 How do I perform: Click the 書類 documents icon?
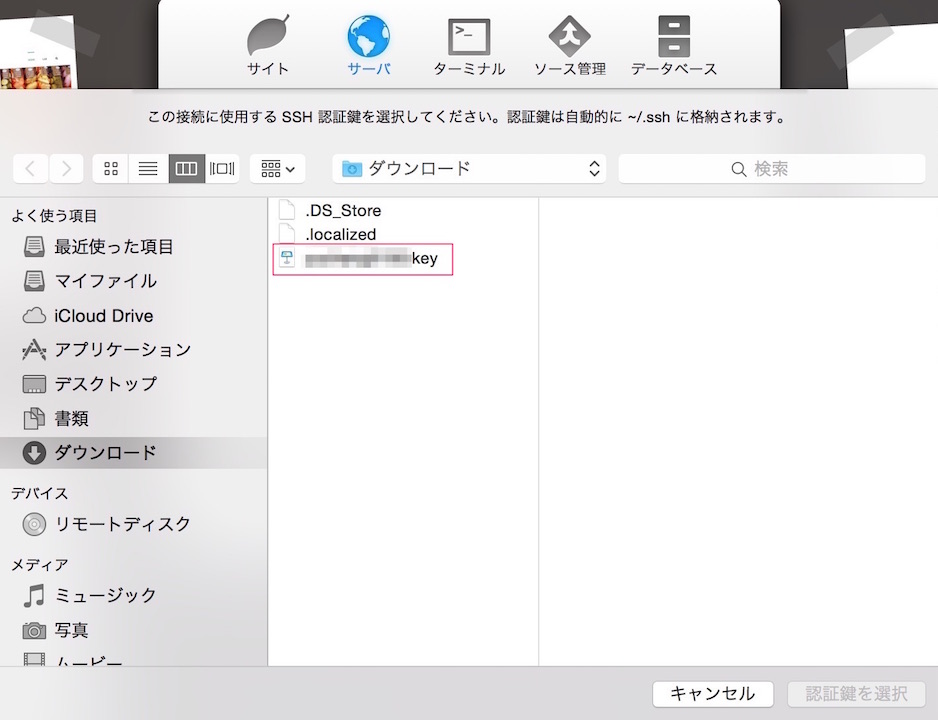click(x=34, y=419)
